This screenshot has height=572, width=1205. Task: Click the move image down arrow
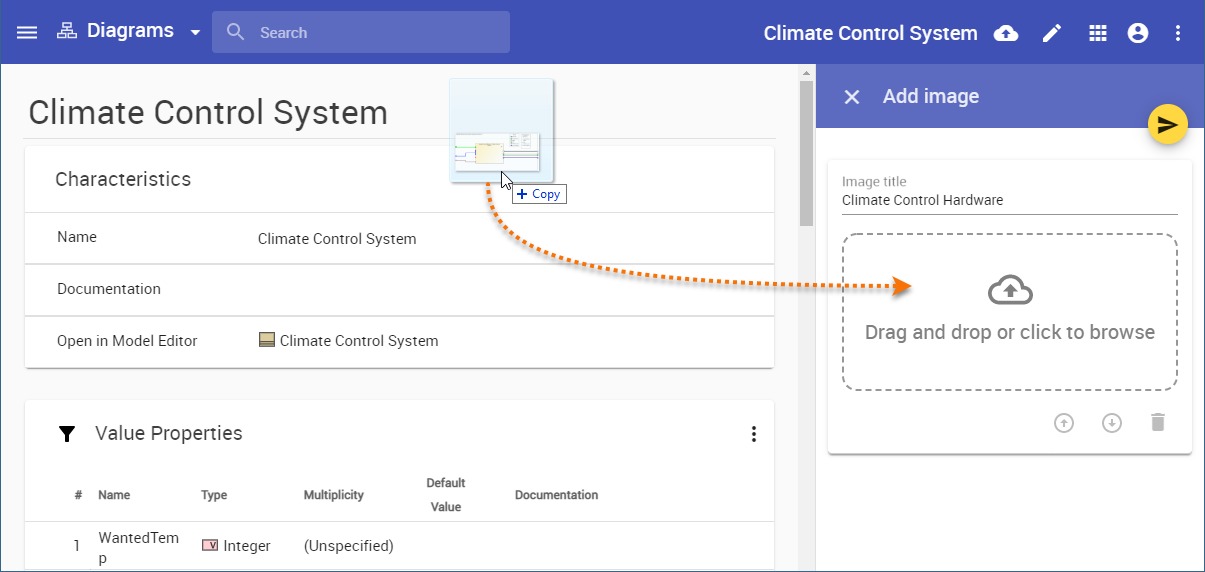(1111, 423)
